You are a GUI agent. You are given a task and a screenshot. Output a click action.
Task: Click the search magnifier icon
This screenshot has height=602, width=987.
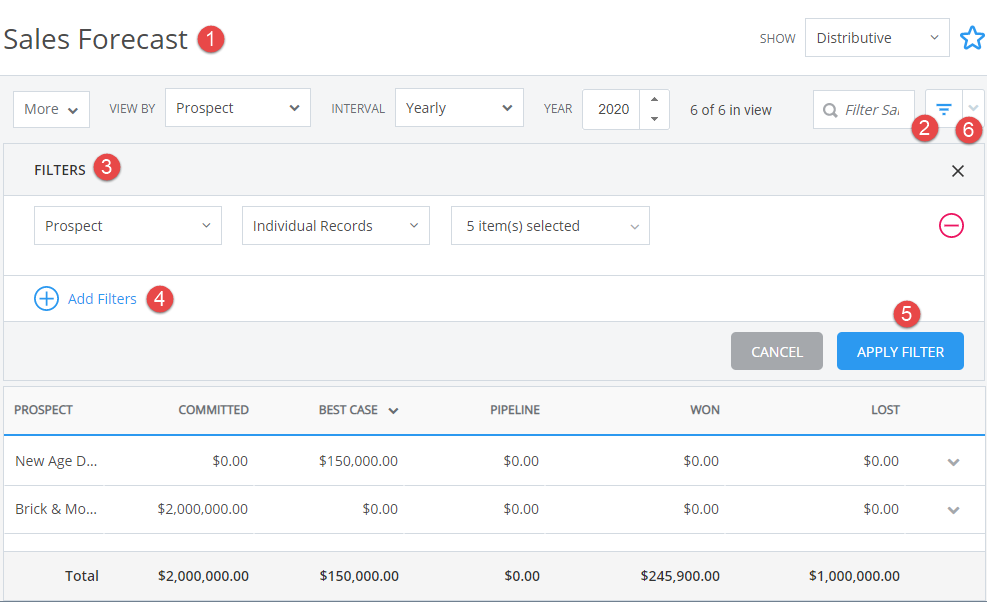point(830,110)
